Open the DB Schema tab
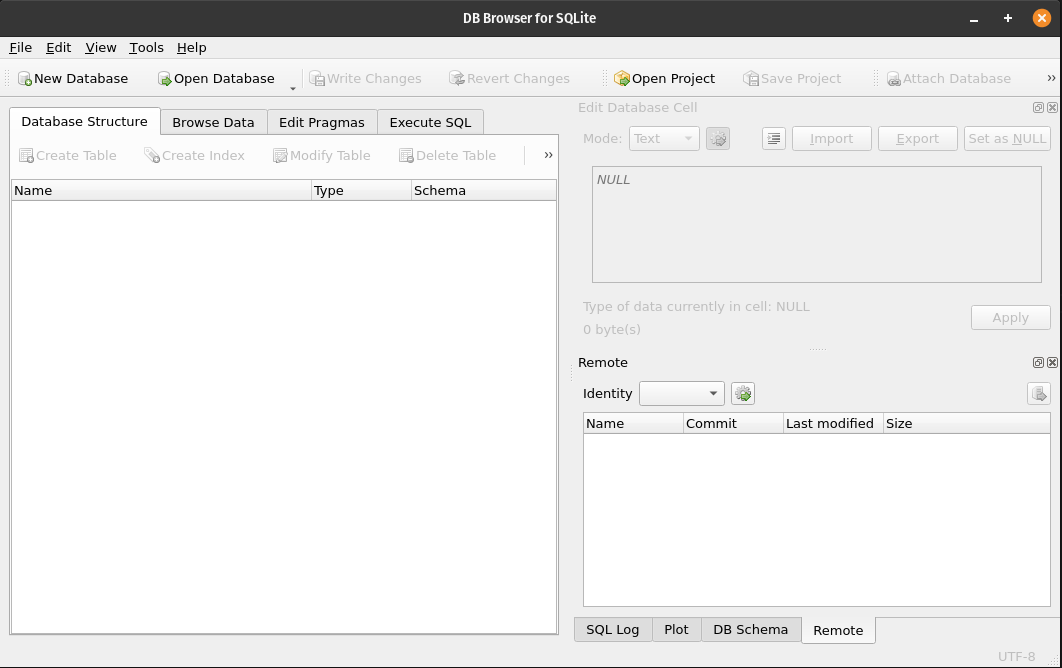1062x668 pixels. (750, 629)
